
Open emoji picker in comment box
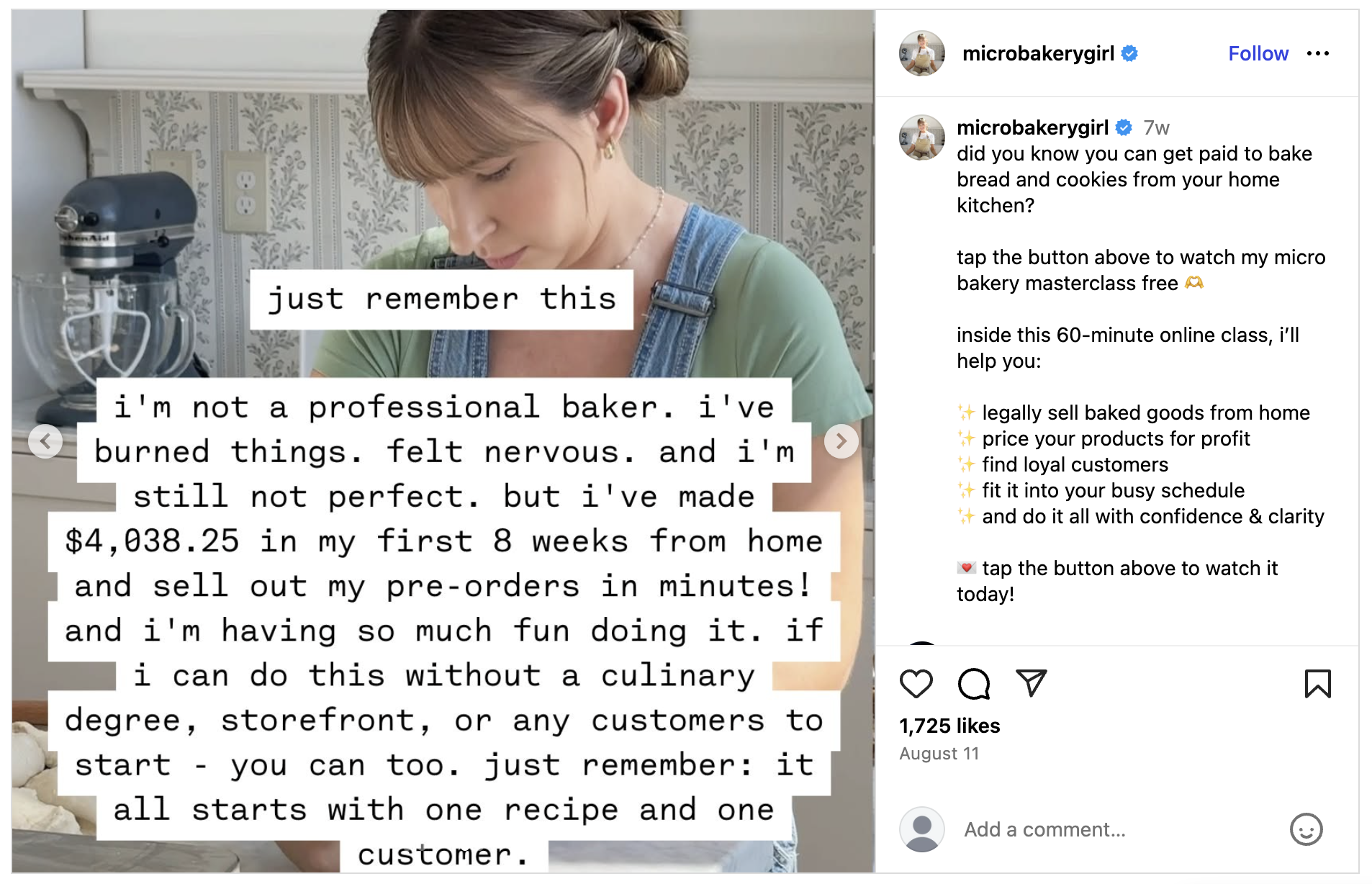pos(1306,829)
